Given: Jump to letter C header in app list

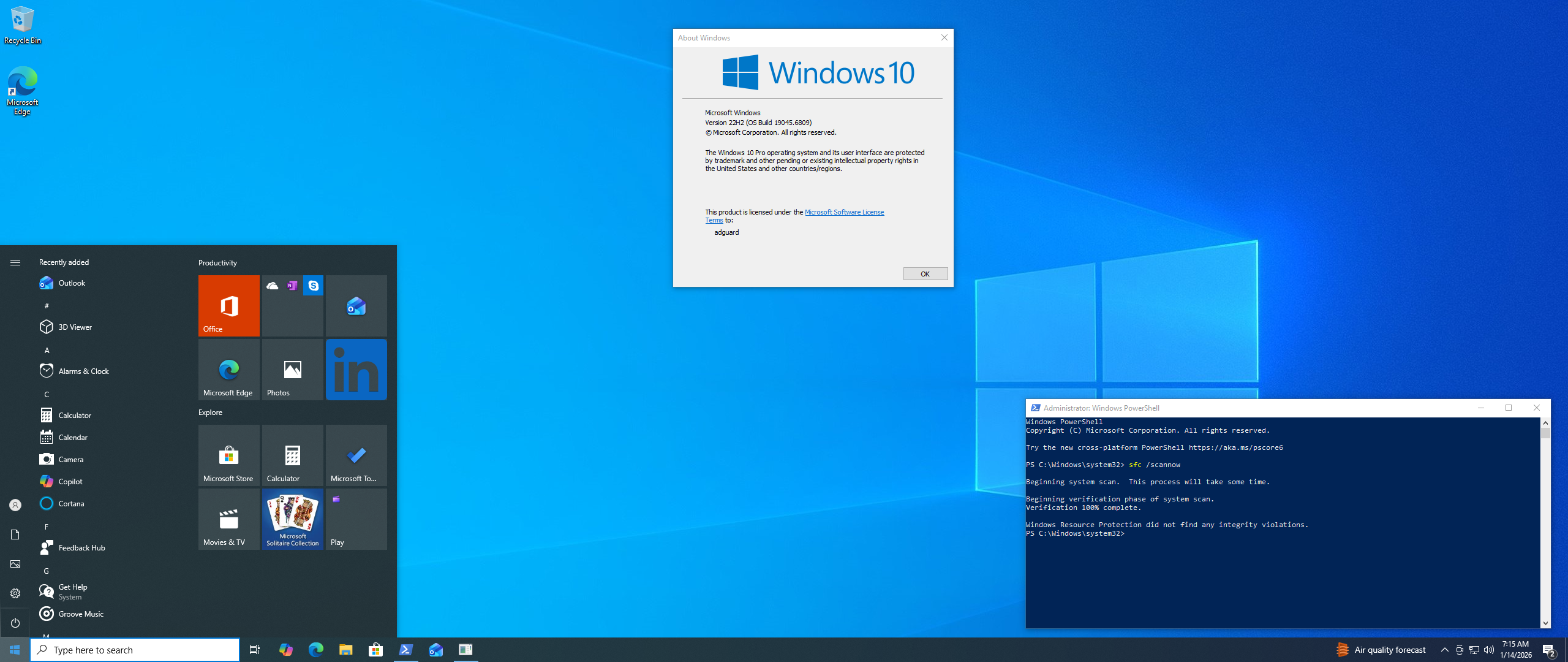Looking at the screenshot, I should (x=47, y=394).
